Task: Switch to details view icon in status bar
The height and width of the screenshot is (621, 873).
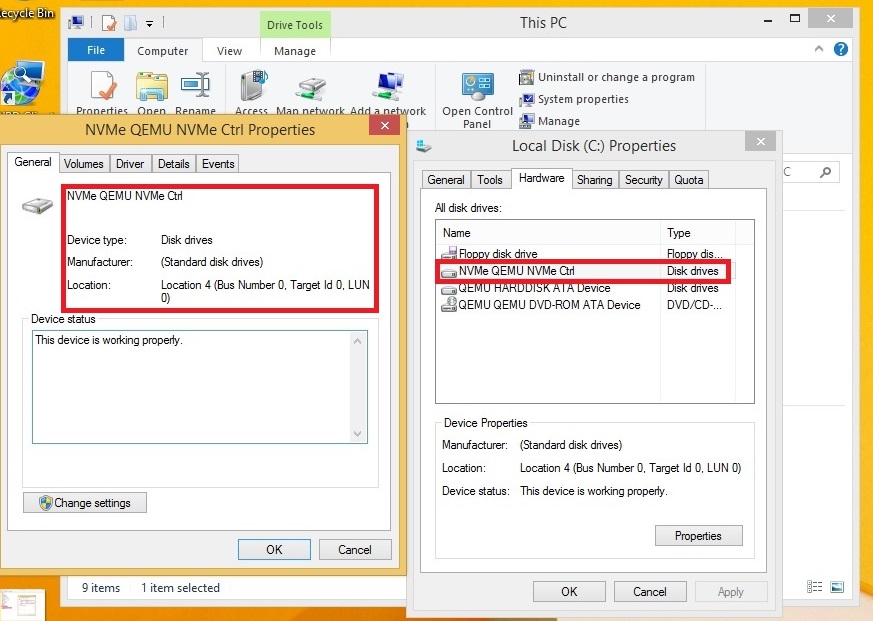Action: point(814,586)
